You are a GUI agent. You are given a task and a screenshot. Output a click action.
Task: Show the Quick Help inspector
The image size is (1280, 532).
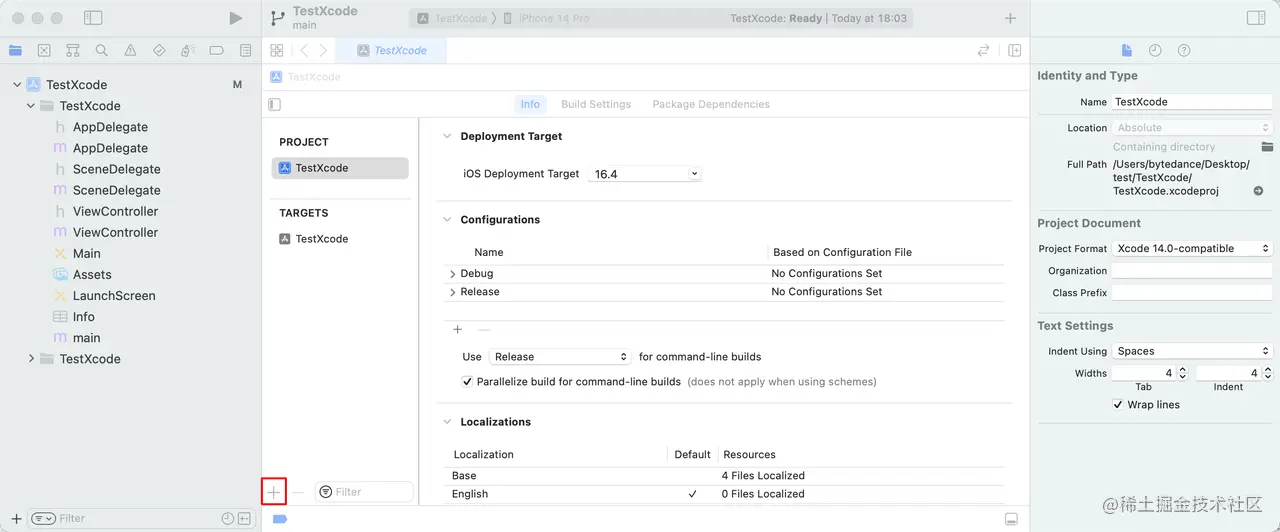[1184, 51]
